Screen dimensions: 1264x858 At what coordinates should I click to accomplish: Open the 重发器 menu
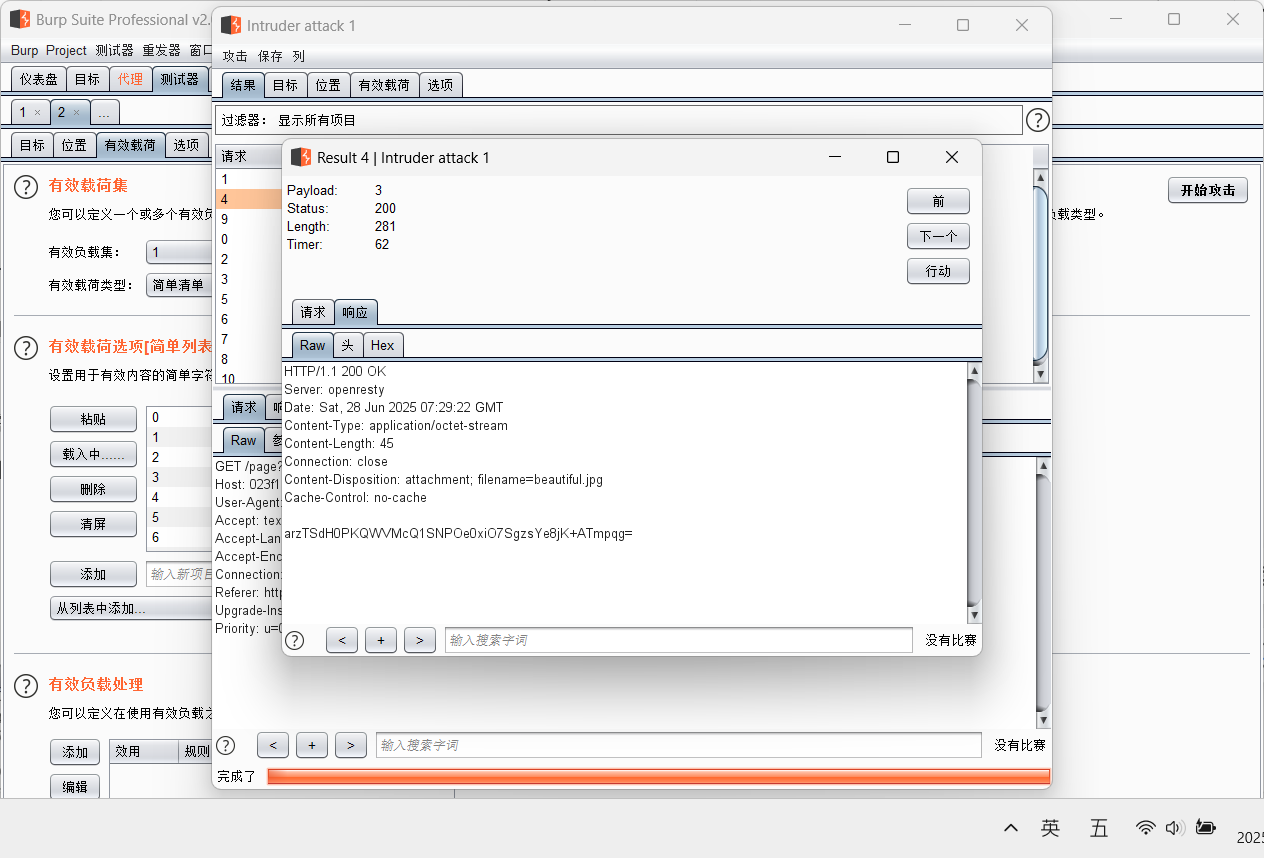coord(161,50)
